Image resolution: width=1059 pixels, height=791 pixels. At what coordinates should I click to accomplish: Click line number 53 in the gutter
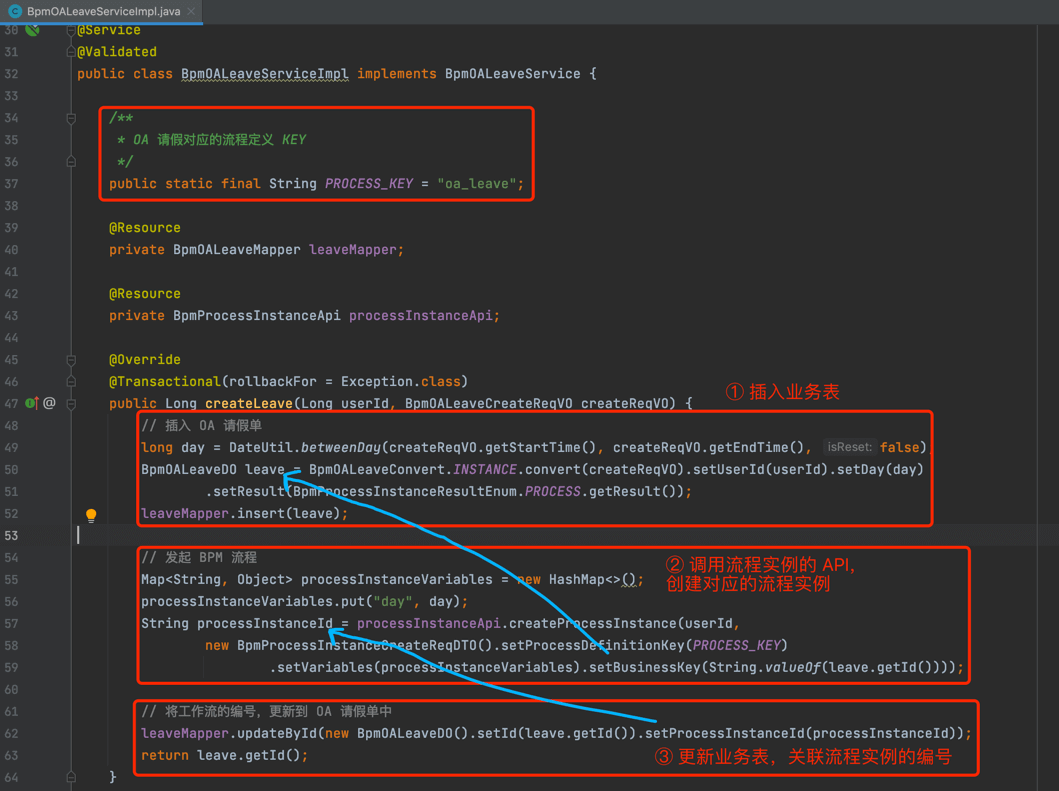point(11,535)
